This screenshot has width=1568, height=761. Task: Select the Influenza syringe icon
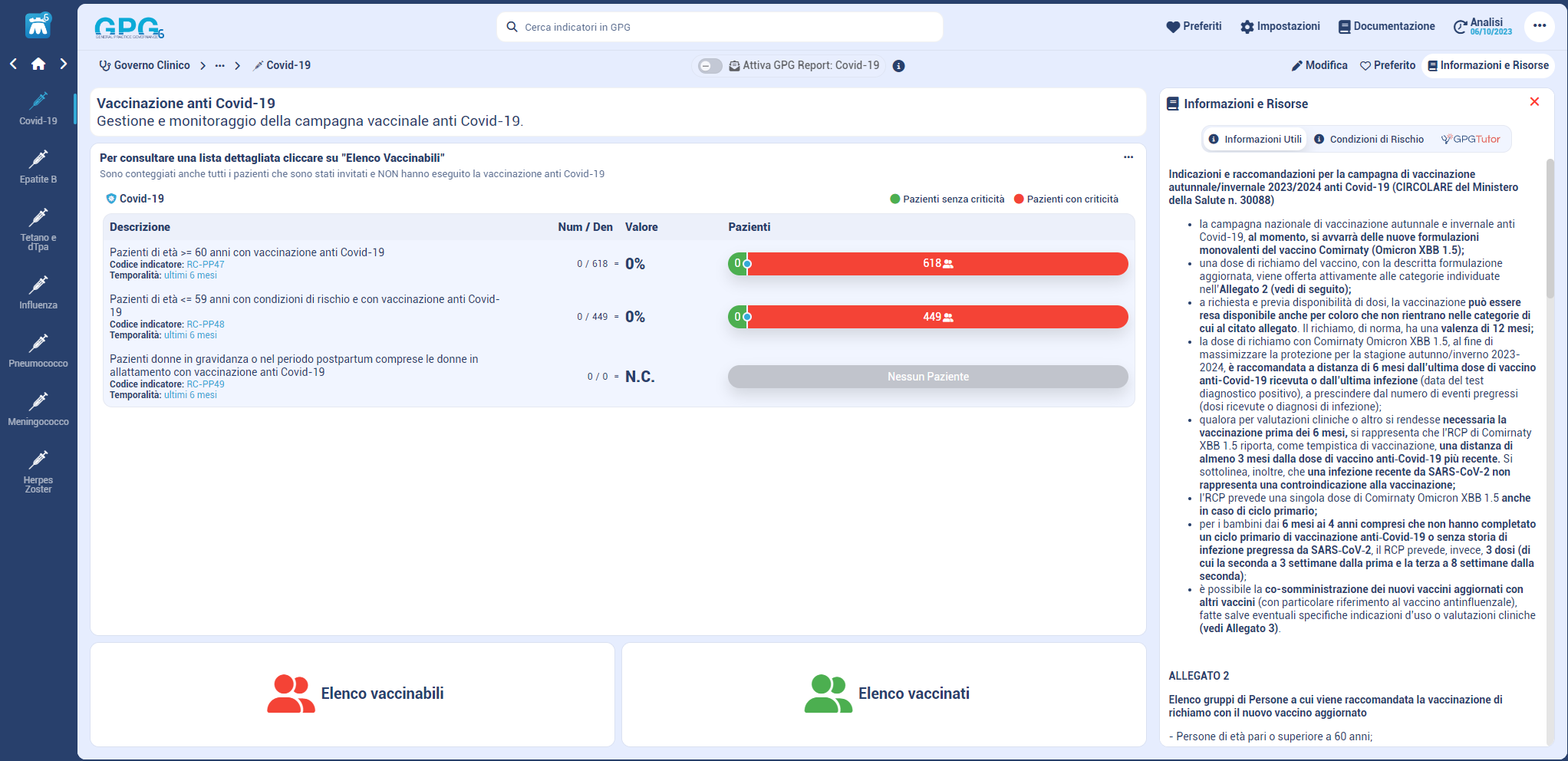(x=38, y=285)
